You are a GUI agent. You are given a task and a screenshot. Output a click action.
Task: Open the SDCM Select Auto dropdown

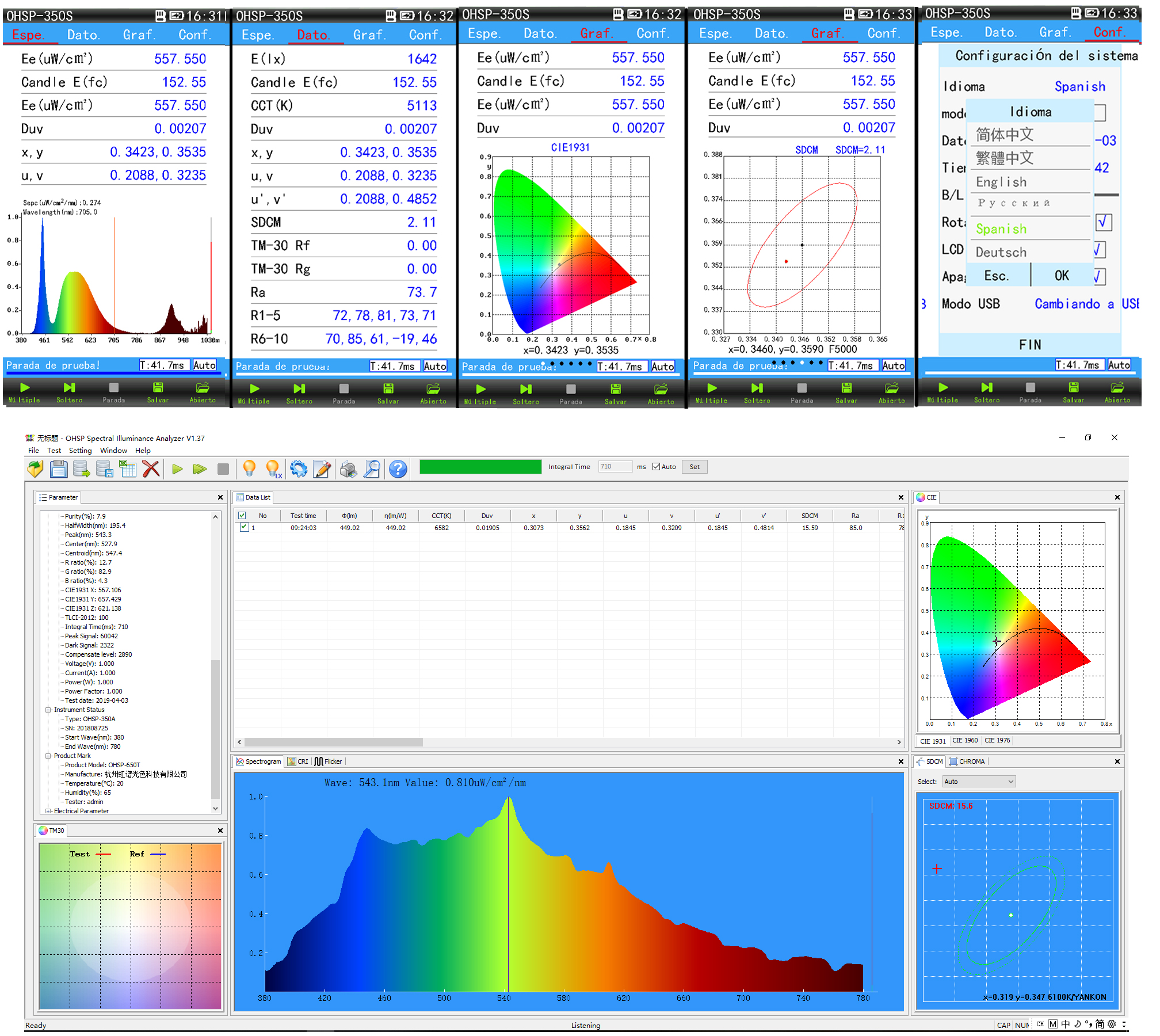pos(979,782)
